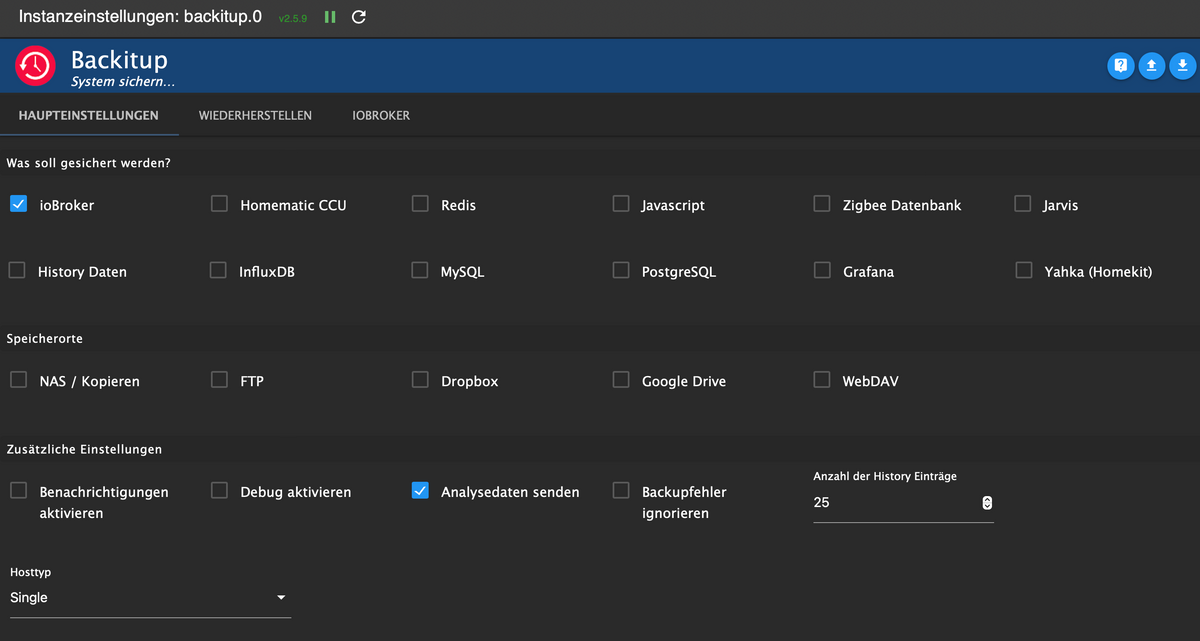Enable NAS / Kopieren storage checkbox

coord(18,380)
